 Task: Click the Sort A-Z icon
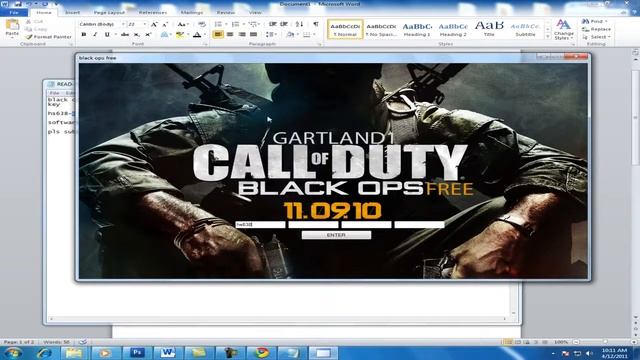pyautogui.click(x=300, y=24)
